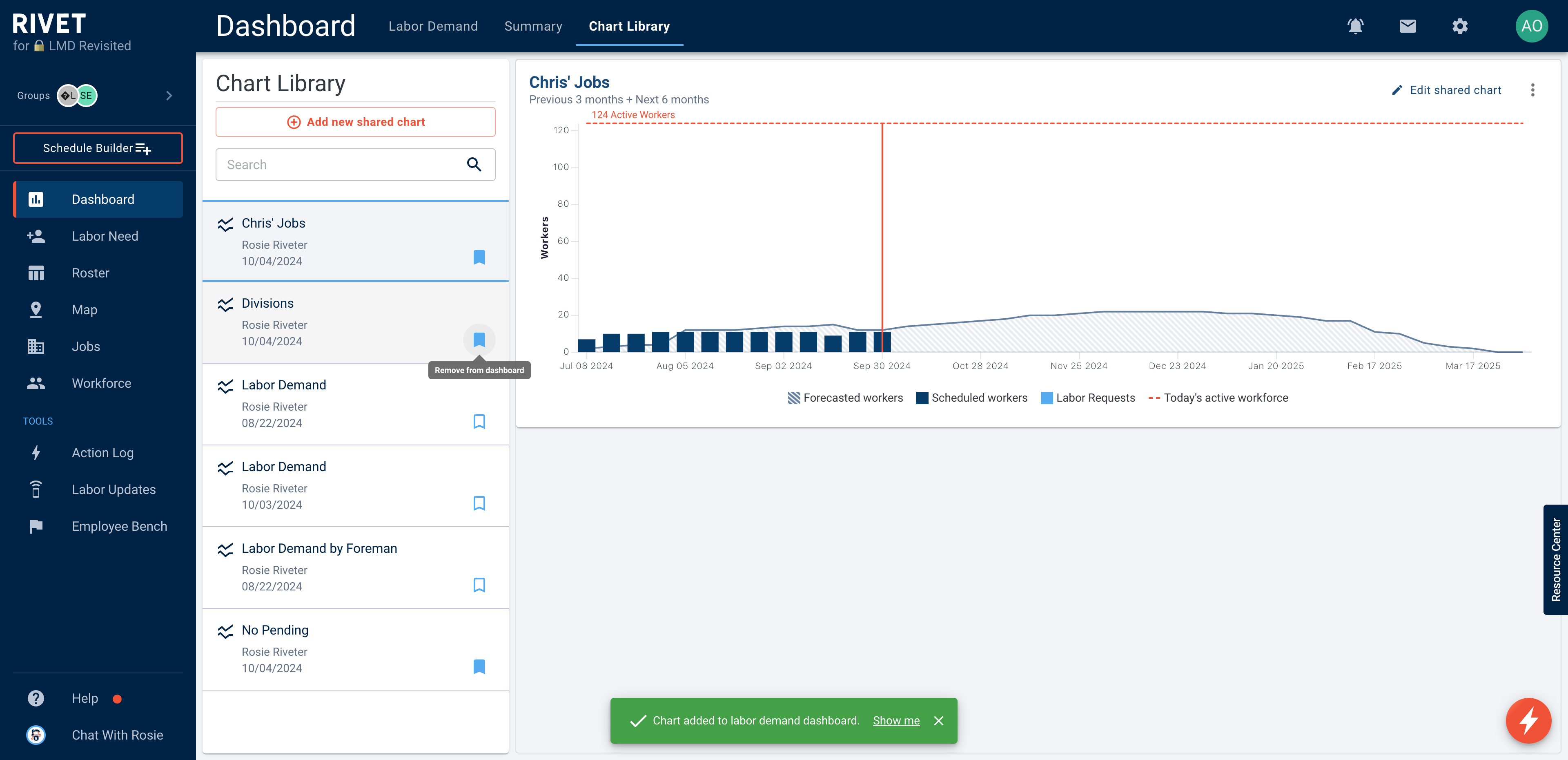
Task: Open the Resource Center side tab
Action: point(1555,559)
